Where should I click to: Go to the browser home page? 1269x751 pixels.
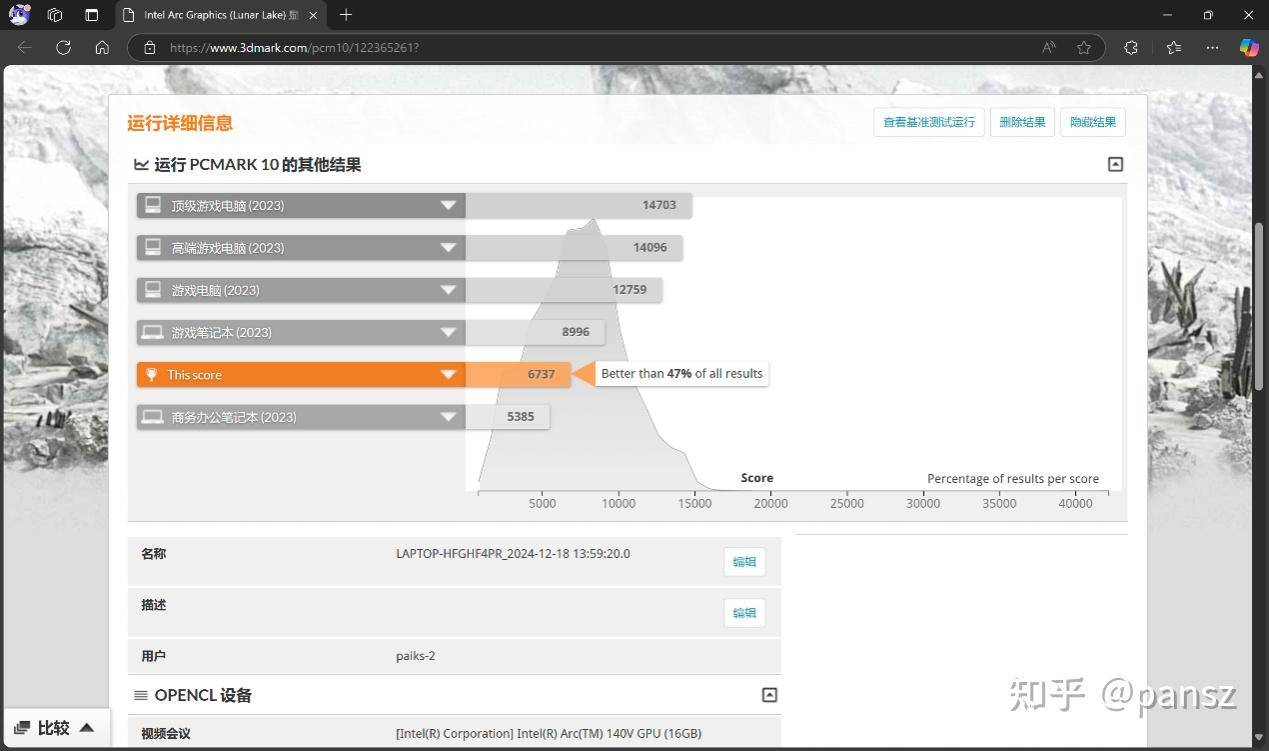[x=102, y=47]
